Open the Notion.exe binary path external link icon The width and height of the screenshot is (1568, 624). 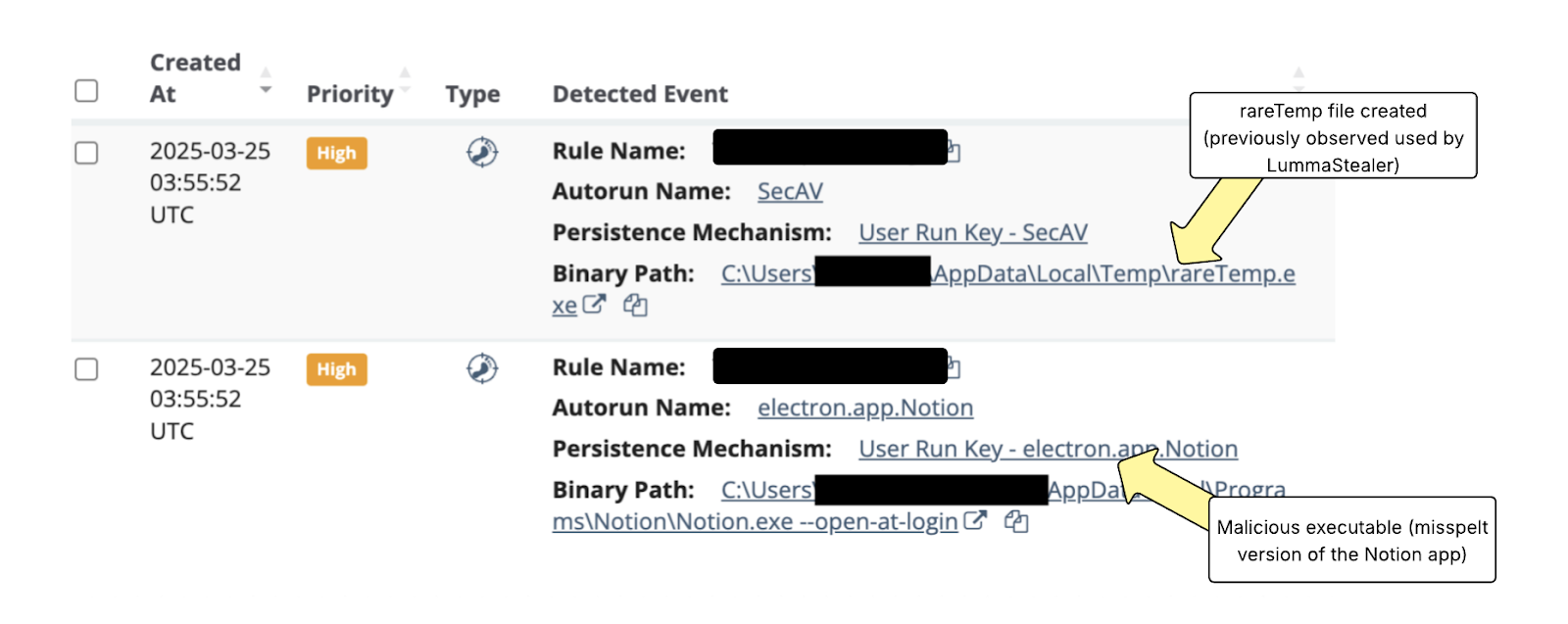coord(975,521)
